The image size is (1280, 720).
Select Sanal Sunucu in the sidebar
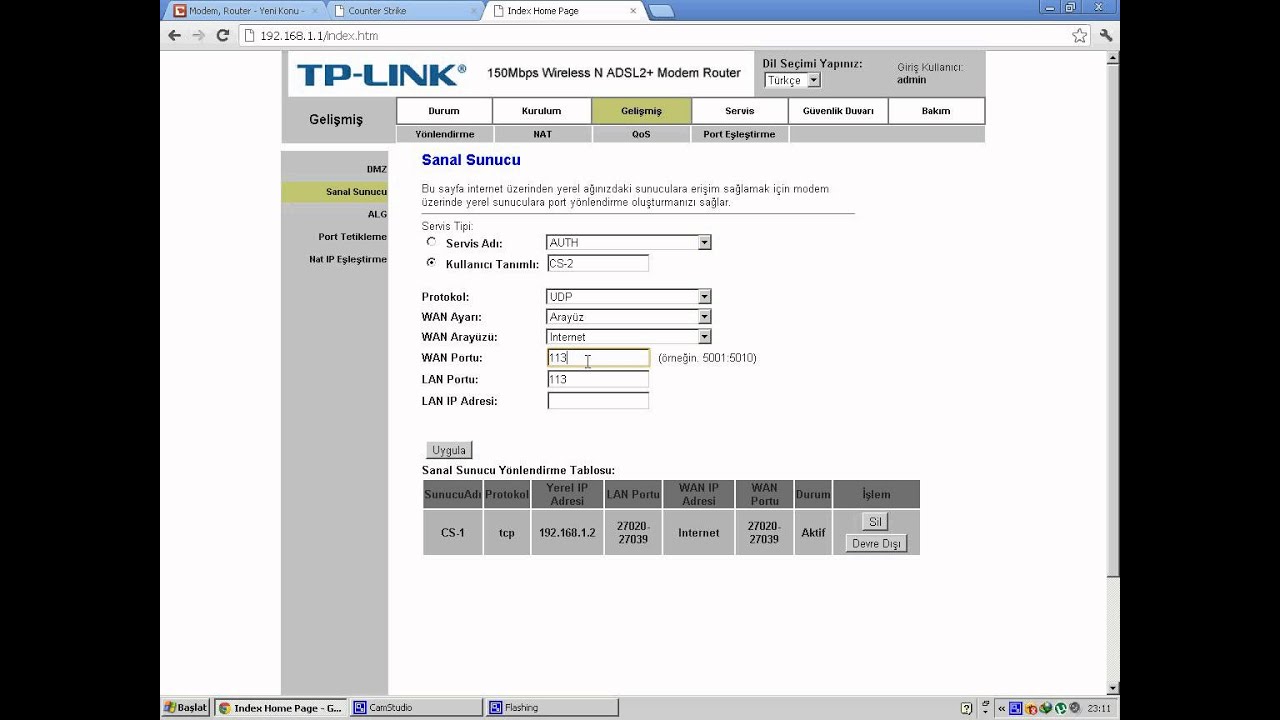tap(335, 192)
